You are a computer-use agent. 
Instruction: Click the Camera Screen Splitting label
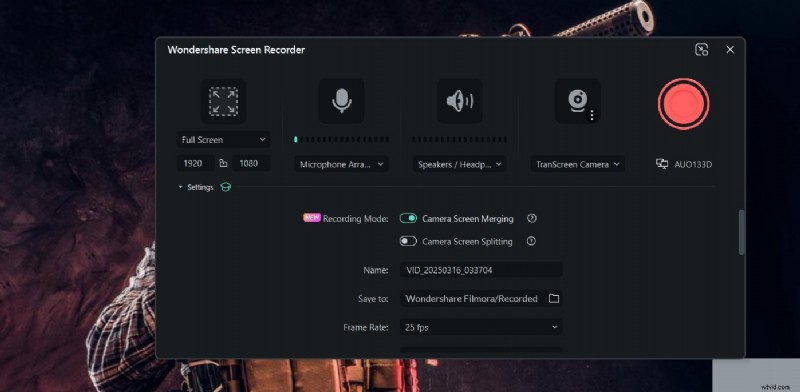pyautogui.click(x=467, y=241)
